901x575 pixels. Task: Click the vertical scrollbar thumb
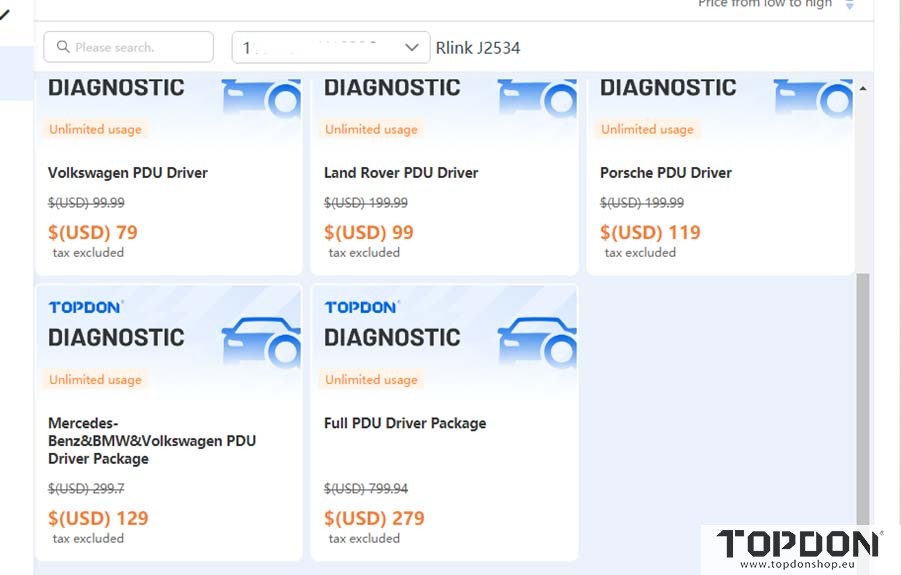(x=863, y=399)
